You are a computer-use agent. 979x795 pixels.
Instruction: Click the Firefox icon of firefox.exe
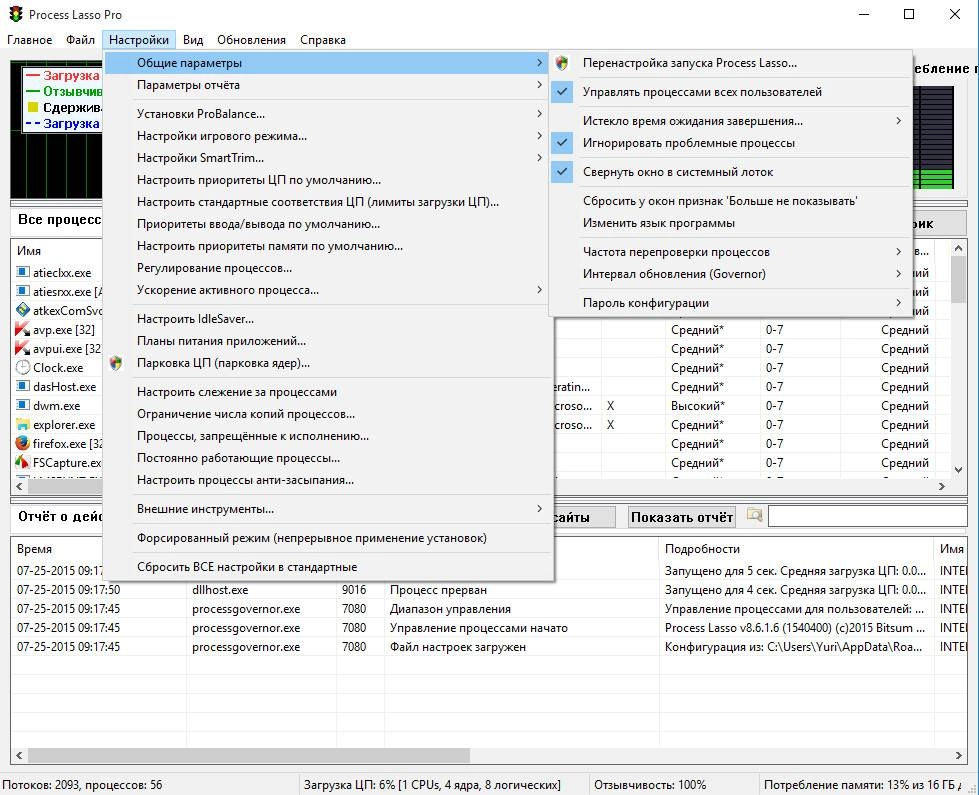point(22,443)
